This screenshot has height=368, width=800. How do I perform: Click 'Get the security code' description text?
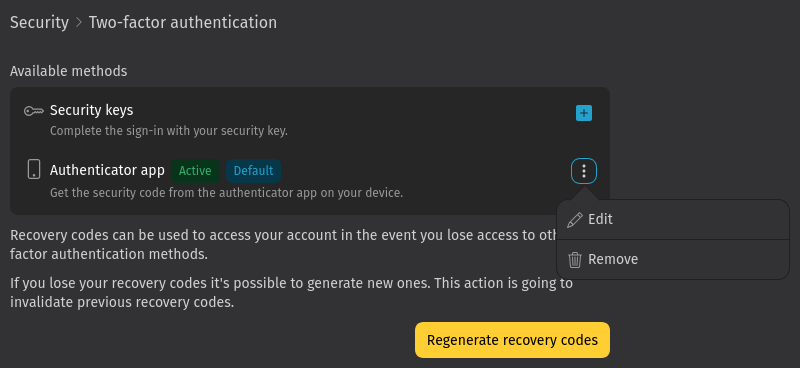point(227,193)
